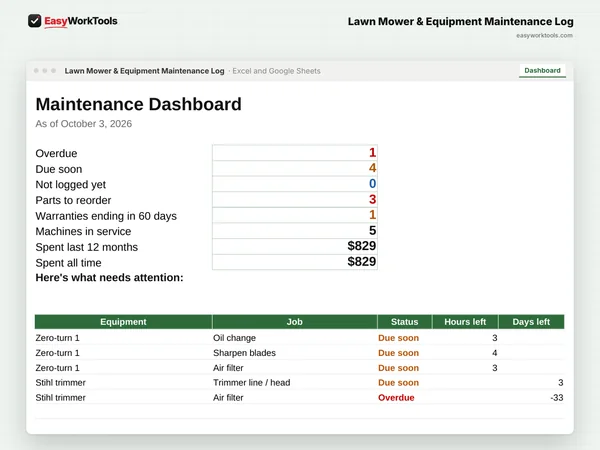Click the Job column header
Screen dimensions: 600x450
click(x=295, y=322)
